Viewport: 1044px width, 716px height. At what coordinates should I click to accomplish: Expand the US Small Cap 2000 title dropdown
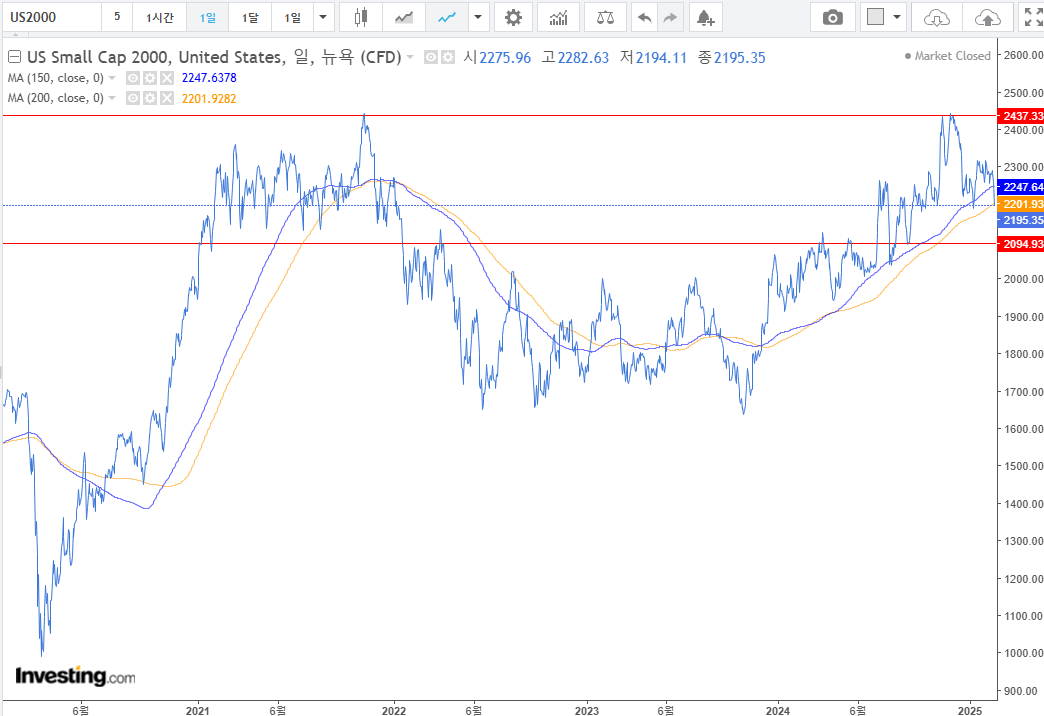coord(410,57)
